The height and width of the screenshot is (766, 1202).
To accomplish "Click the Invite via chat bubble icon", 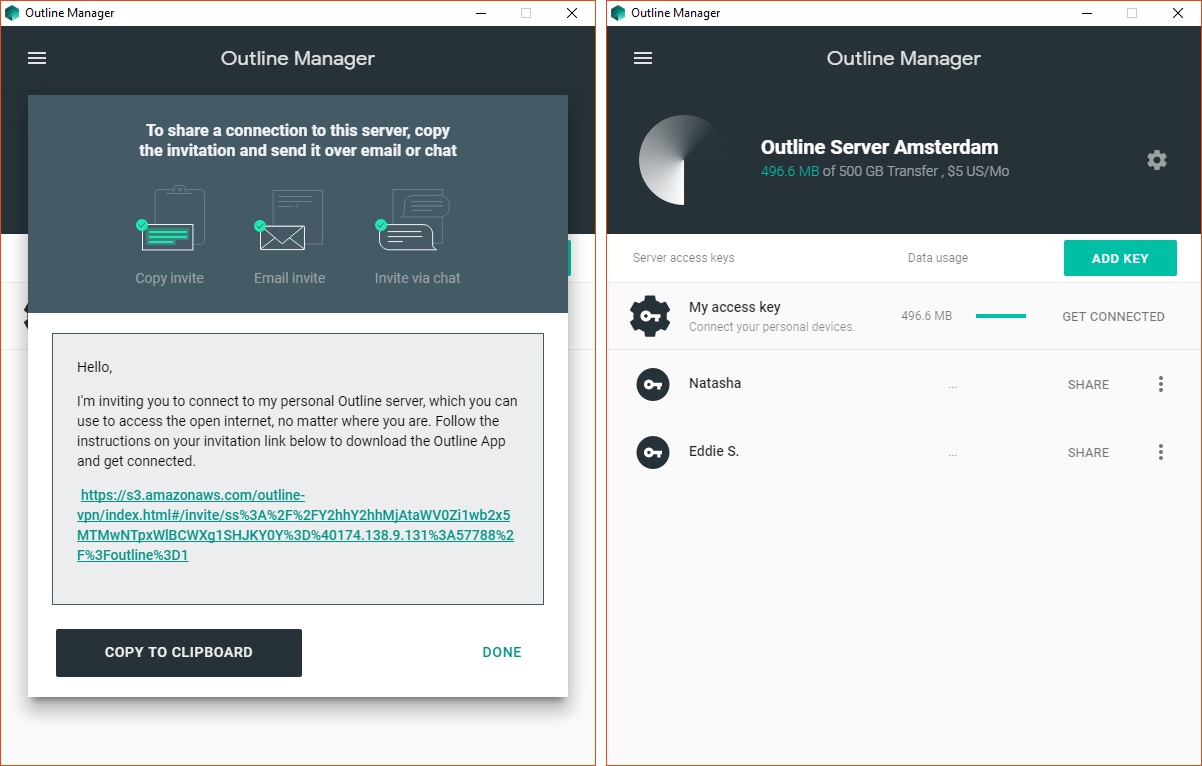I will pos(412,220).
